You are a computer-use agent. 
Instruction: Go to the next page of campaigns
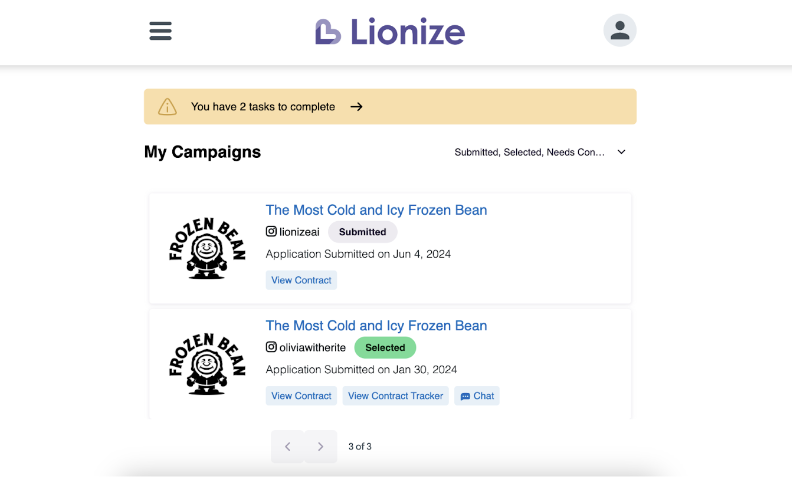pyautogui.click(x=320, y=446)
